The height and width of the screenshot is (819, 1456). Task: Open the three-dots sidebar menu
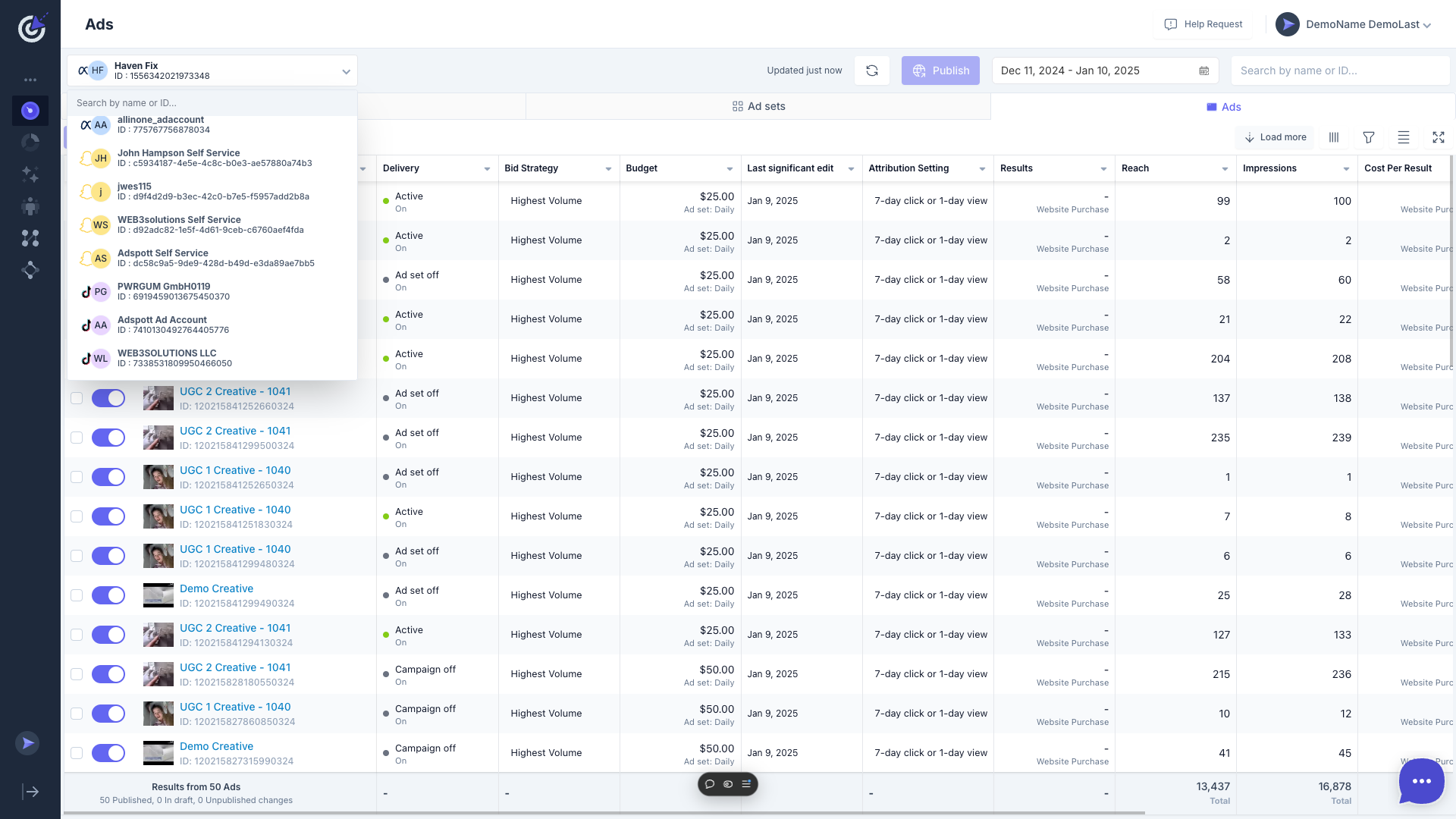click(x=30, y=80)
